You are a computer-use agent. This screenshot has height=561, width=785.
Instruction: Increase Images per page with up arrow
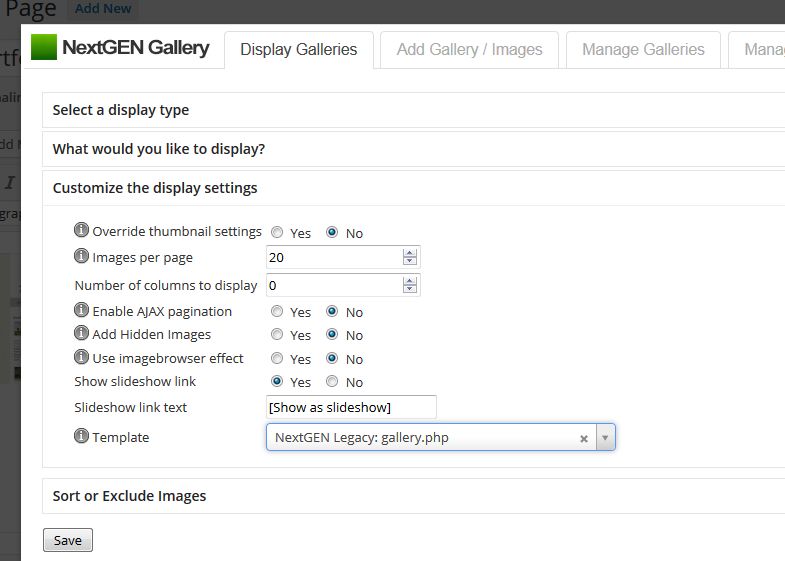(410, 253)
